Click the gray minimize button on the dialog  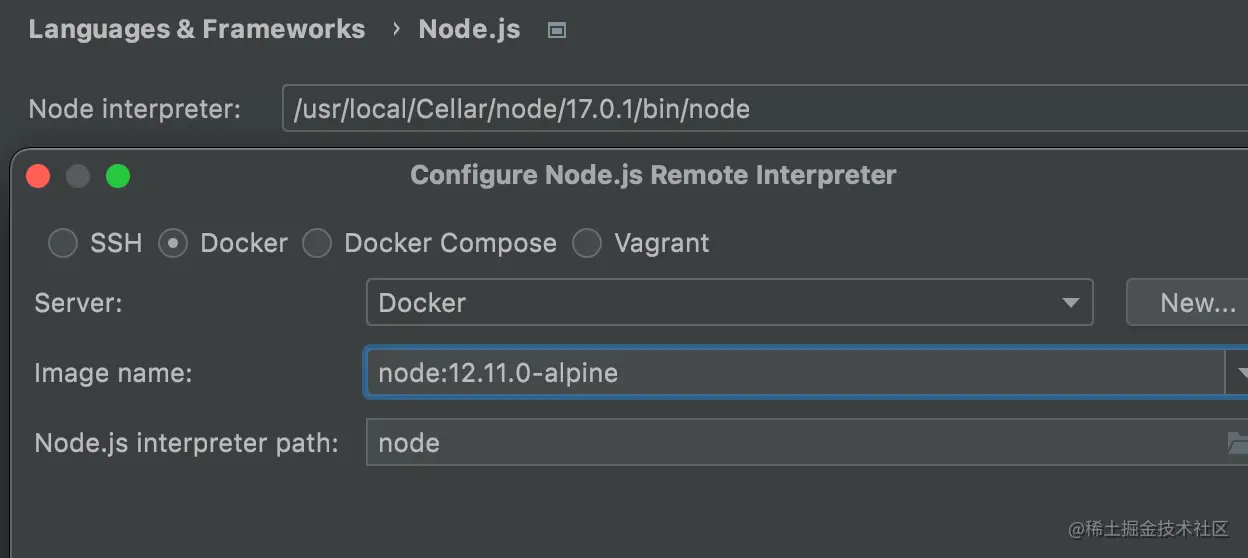(78, 176)
